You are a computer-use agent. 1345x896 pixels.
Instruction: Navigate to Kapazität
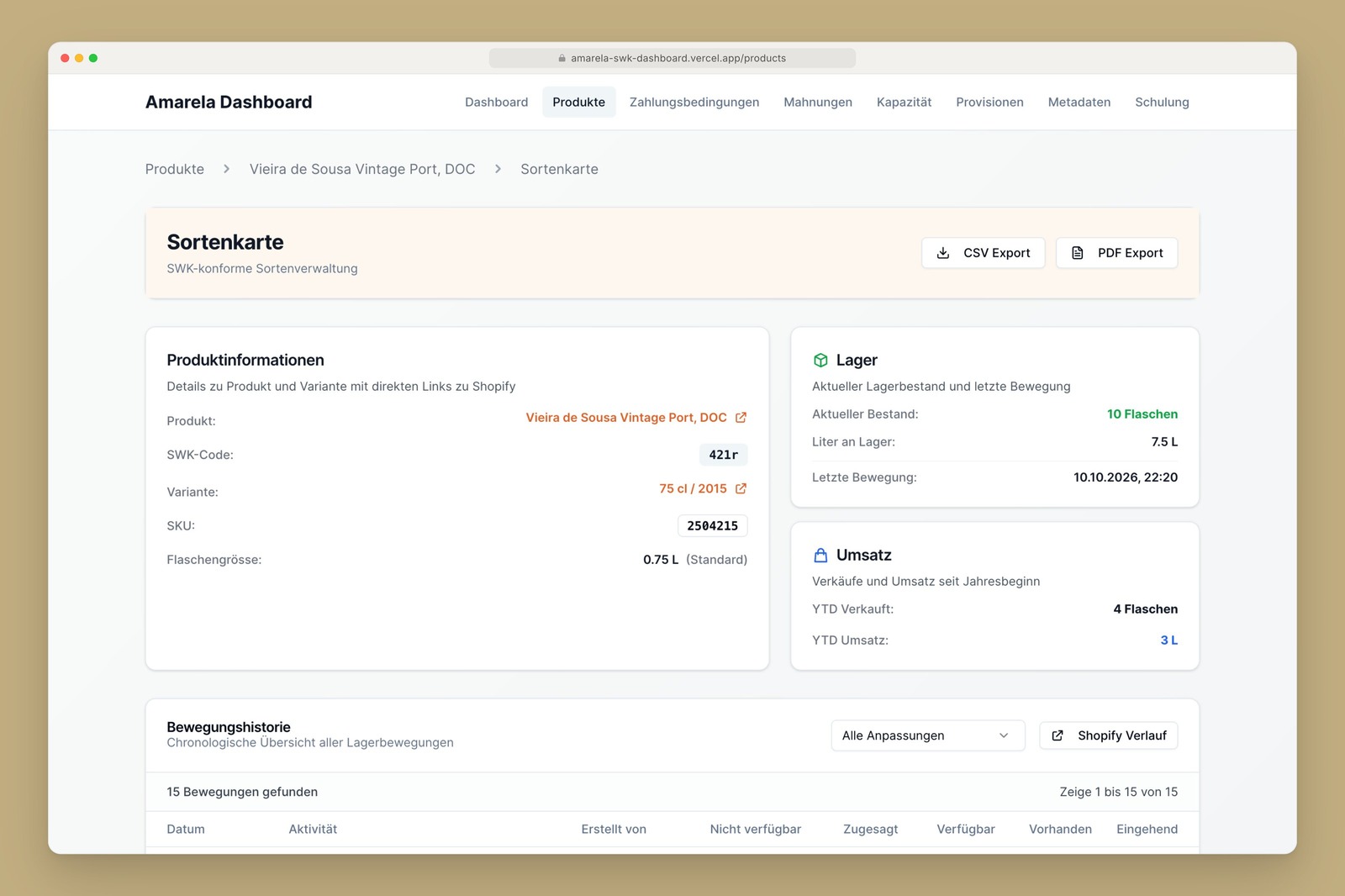(x=905, y=102)
